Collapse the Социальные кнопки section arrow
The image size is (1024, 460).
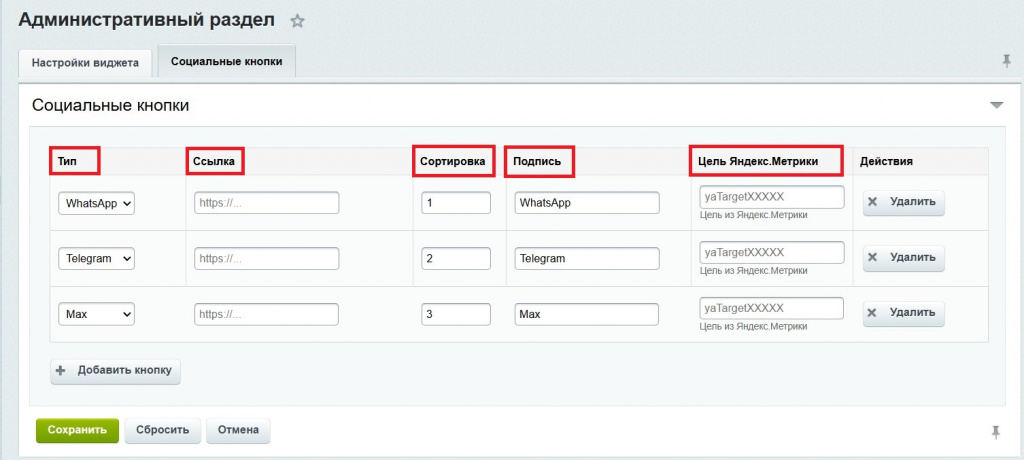pyautogui.click(x=995, y=105)
